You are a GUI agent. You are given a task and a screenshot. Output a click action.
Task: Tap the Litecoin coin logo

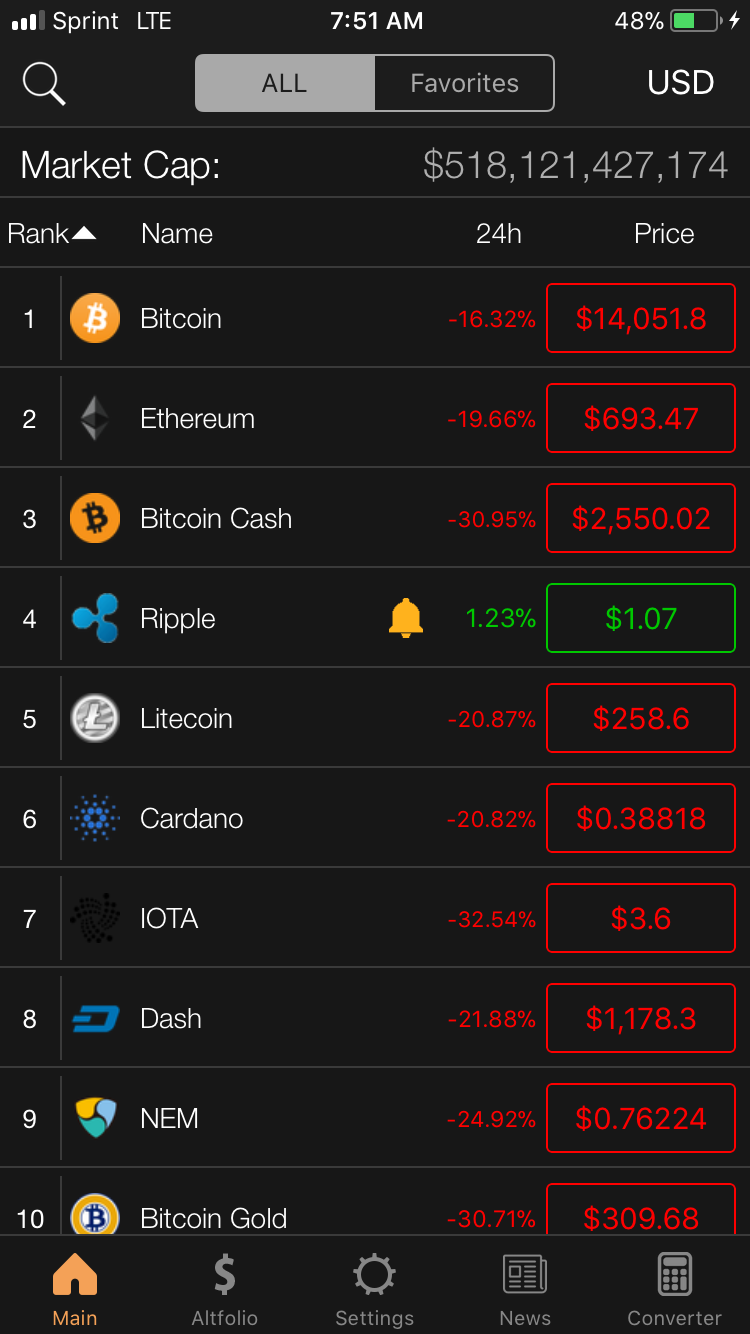(x=95, y=718)
